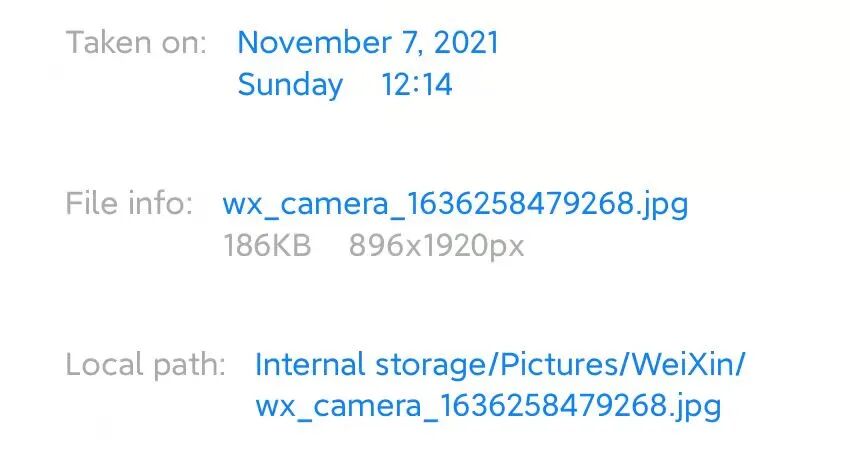Click '.jpg' extension in File info name
The width and height of the screenshot is (850, 464).
coord(661,206)
